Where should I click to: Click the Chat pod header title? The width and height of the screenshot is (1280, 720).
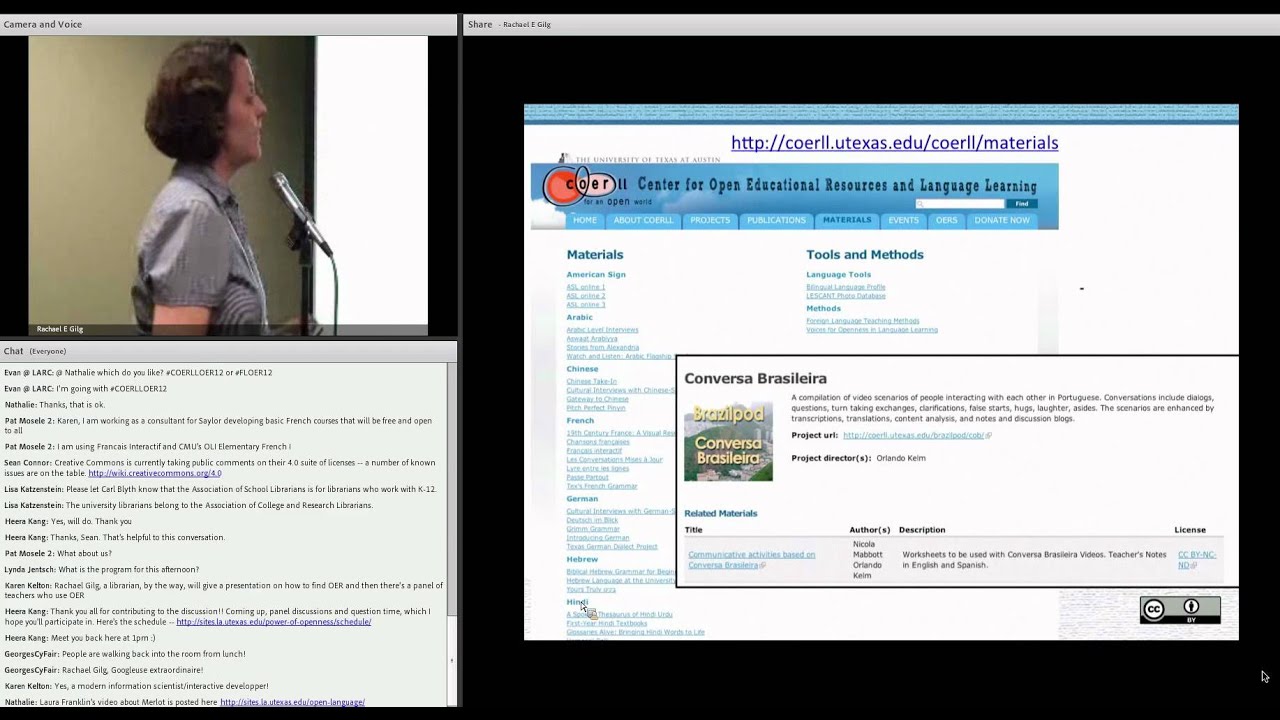click(x=14, y=351)
